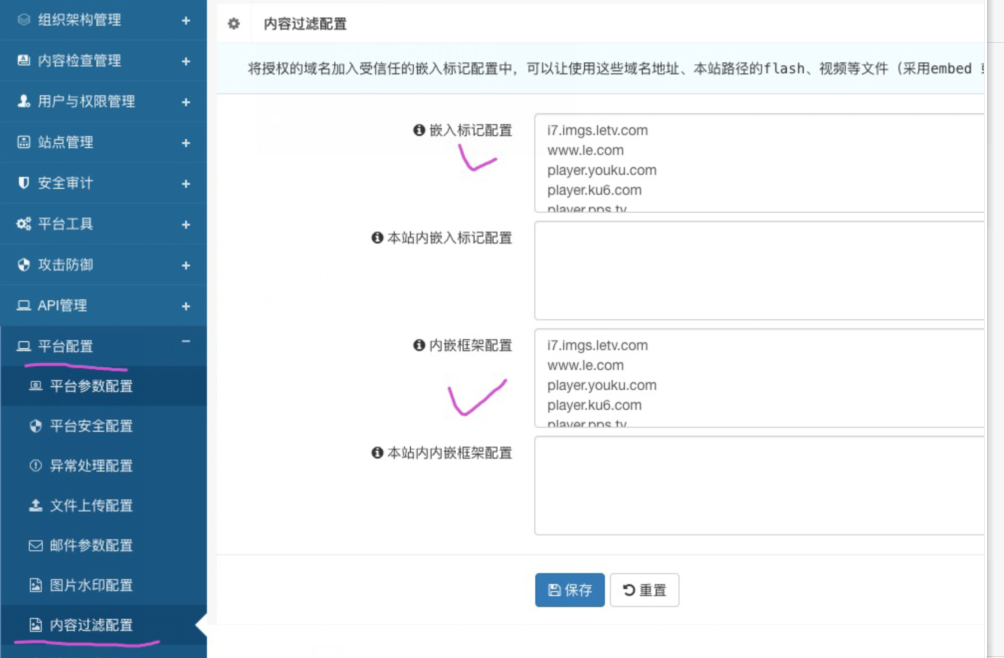The height and width of the screenshot is (658, 1004).
Task: Select 邮件参数配置 in the sidebar
Action: pyautogui.click(x=91, y=546)
